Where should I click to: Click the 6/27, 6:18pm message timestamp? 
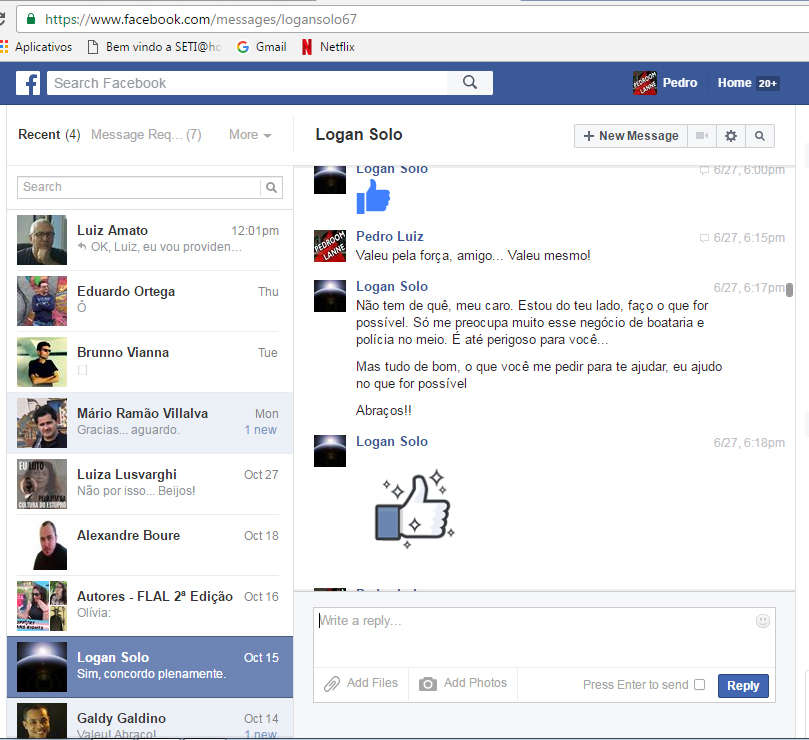pyautogui.click(x=749, y=443)
